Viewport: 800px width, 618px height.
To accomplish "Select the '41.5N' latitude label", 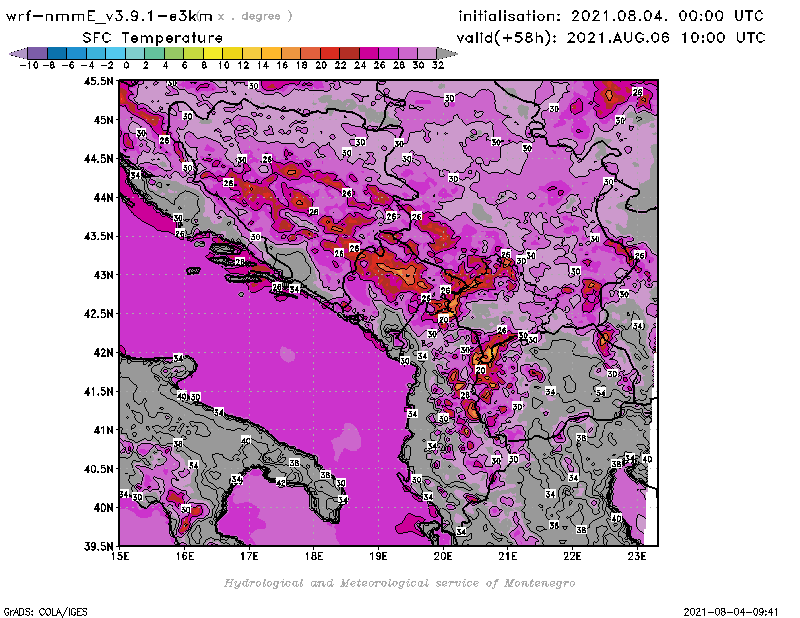I will pos(98,391).
